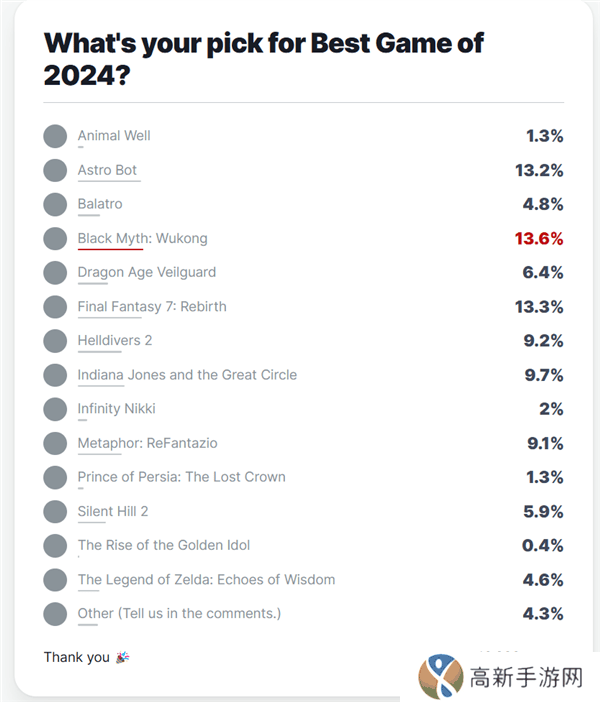Choose Metaphor: ReFantazio radio button
The height and width of the screenshot is (702, 600).
[x=55, y=443]
